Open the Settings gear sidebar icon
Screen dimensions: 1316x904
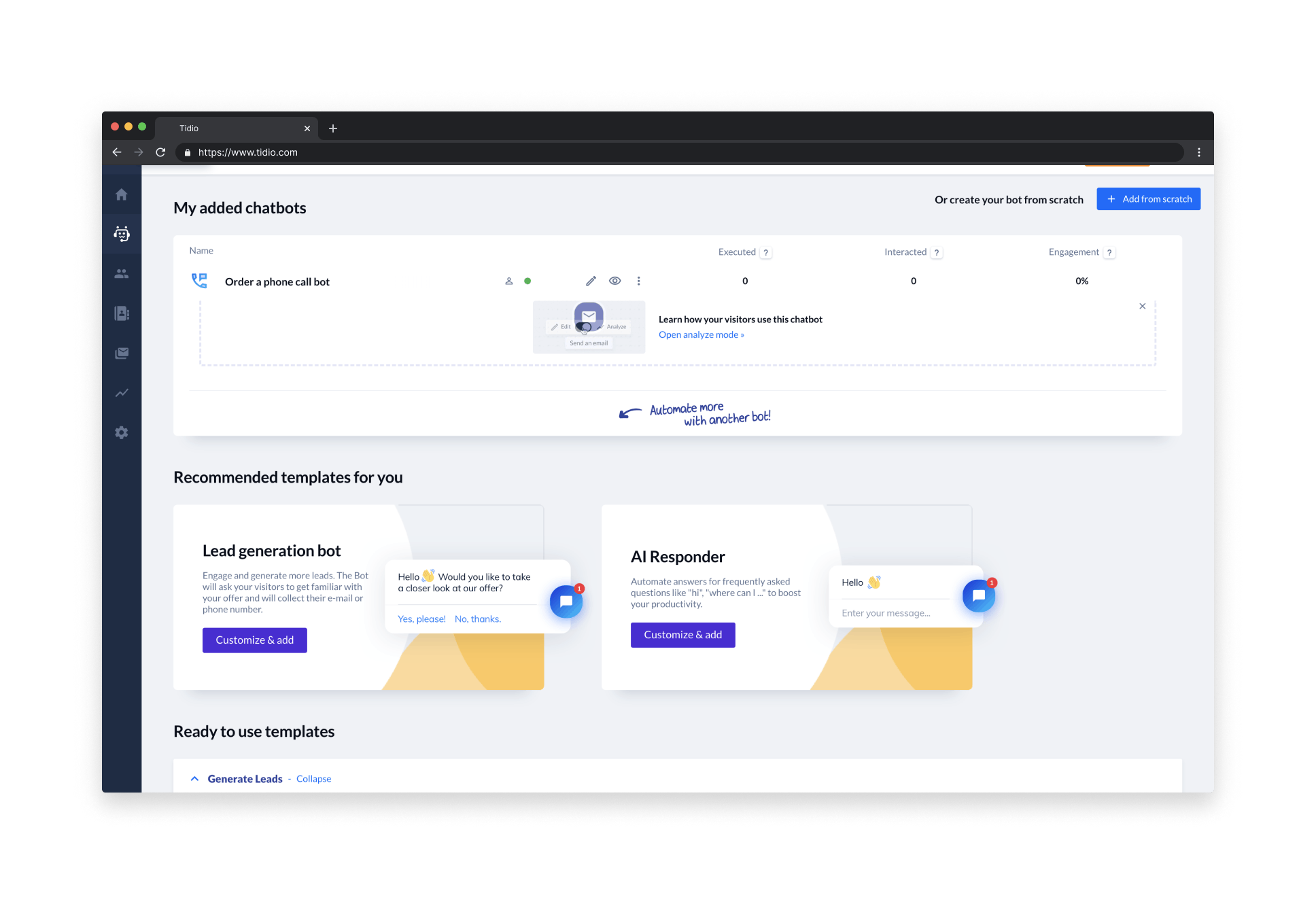tap(122, 432)
